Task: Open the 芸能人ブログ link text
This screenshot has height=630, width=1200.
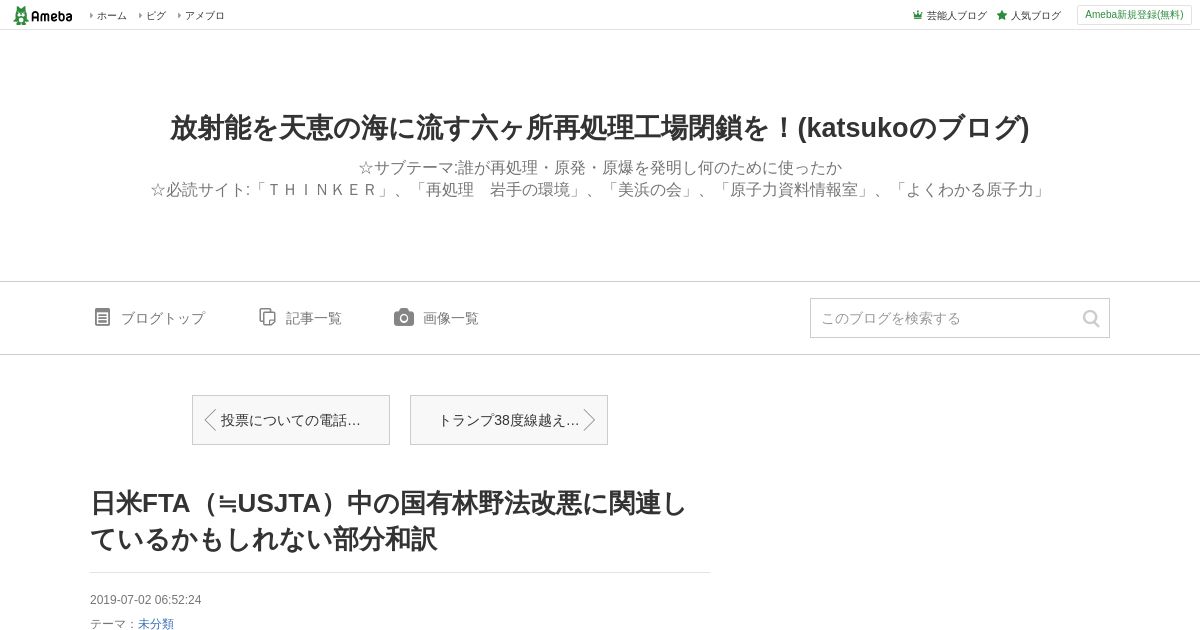Action: [x=957, y=15]
